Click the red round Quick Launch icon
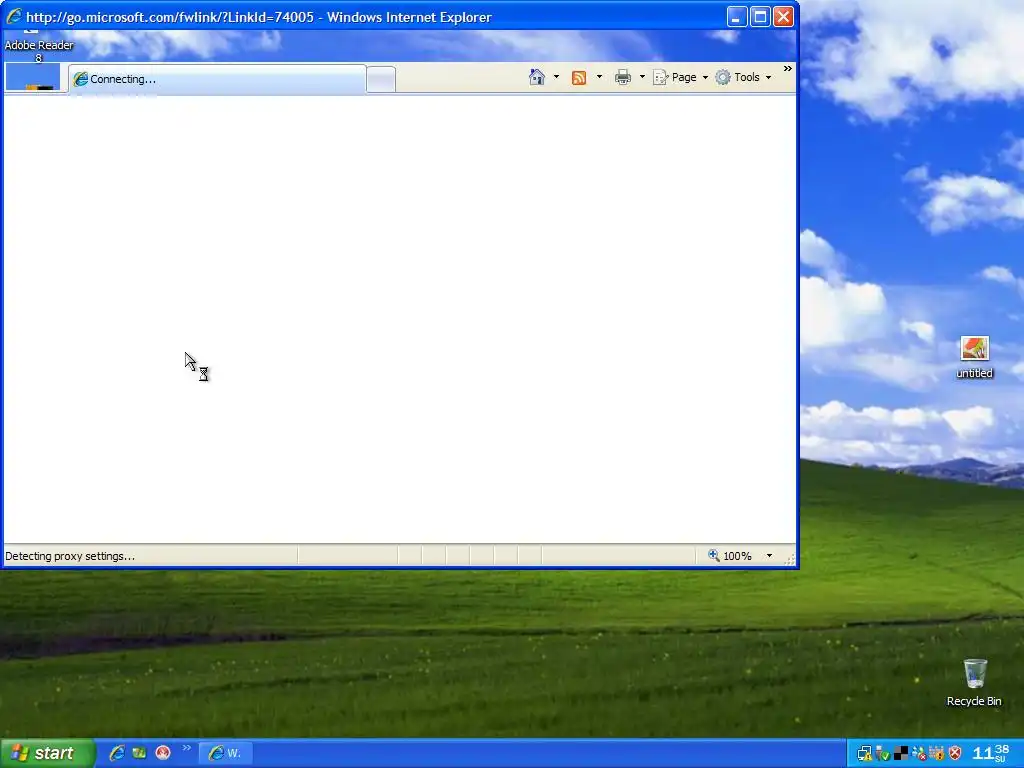 (163, 753)
